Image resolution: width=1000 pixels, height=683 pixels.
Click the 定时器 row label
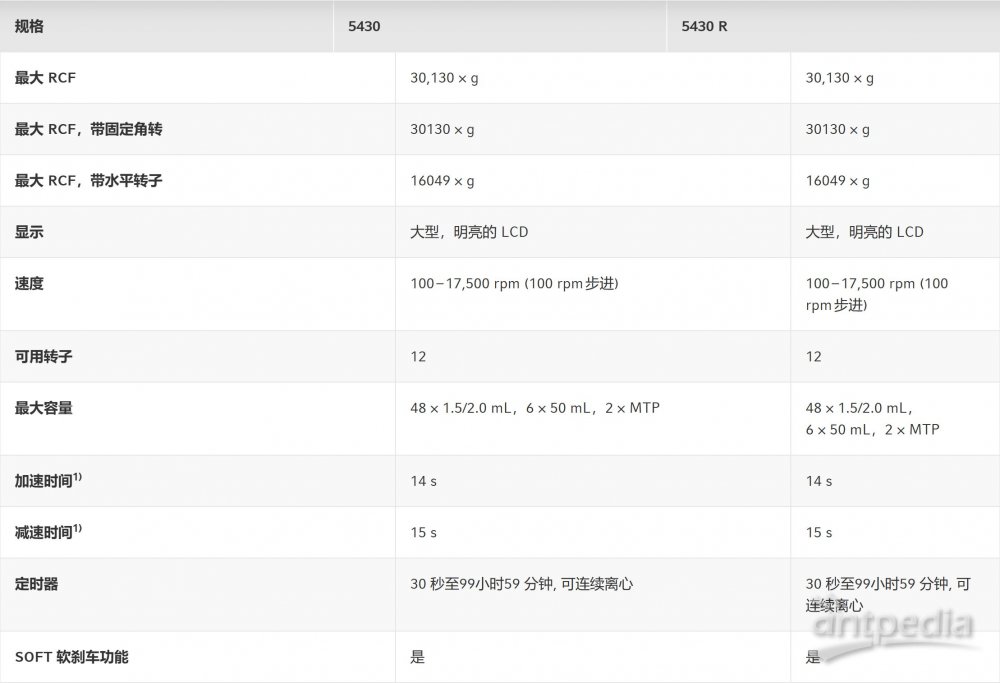point(37,583)
